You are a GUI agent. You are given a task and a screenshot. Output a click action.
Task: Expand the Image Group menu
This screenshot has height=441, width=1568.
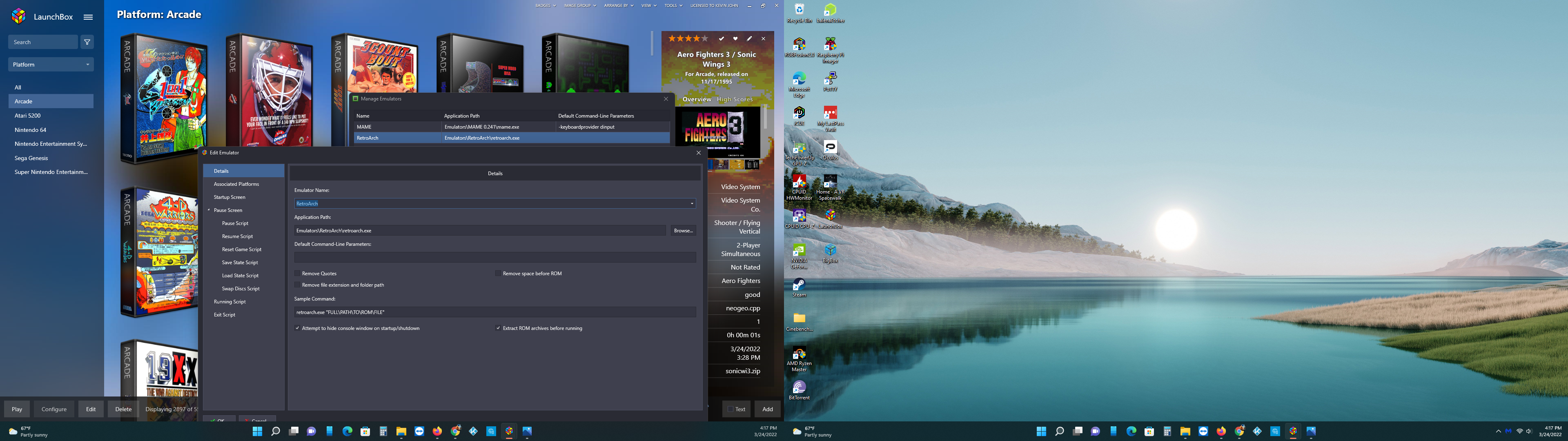pos(580,5)
